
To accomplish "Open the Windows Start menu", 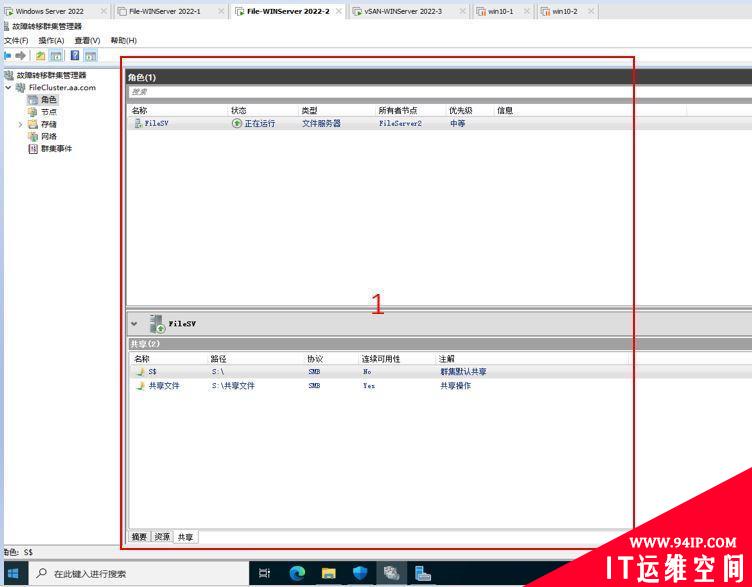I will pos(14,574).
